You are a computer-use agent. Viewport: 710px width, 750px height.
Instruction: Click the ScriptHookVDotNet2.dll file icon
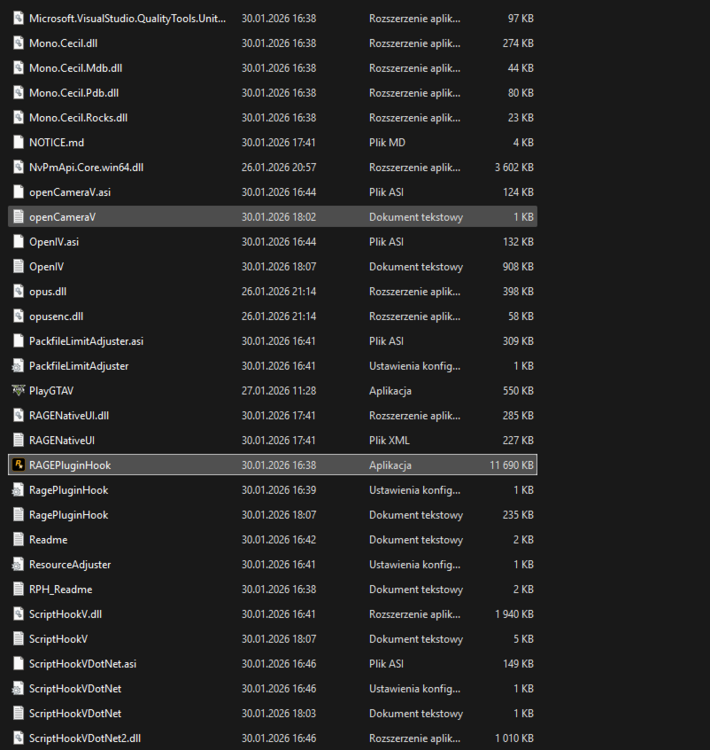coord(18,738)
